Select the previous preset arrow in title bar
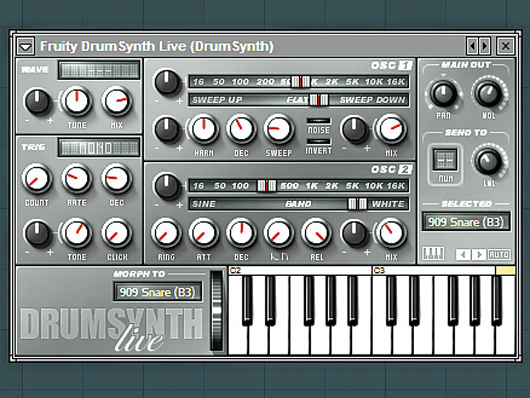The image size is (530, 398). tap(472, 46)
